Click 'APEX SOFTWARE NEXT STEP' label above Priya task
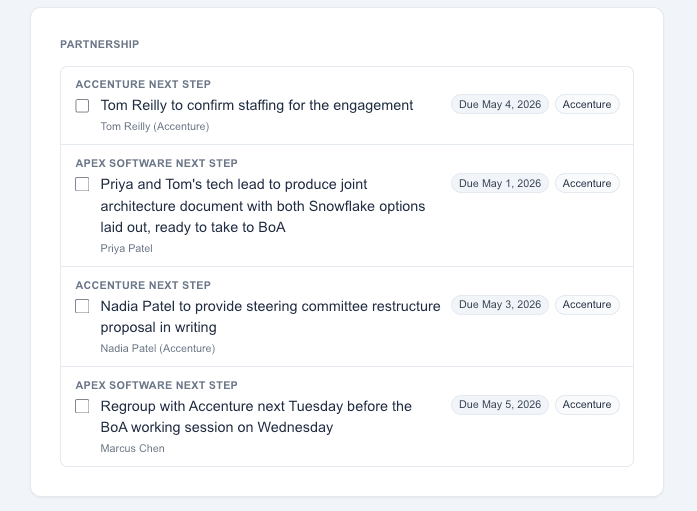Image resolution: width=697 pixels, height=511 pixels. tap(156, 164)
